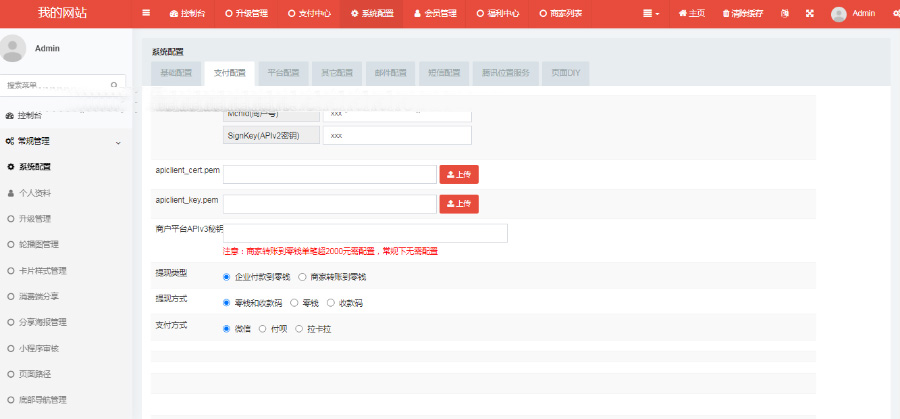Image resolution: width=900 pixels, height=419 pixels.
Task: Switch to the 平台配置 tab
Action: pos(283,73)
